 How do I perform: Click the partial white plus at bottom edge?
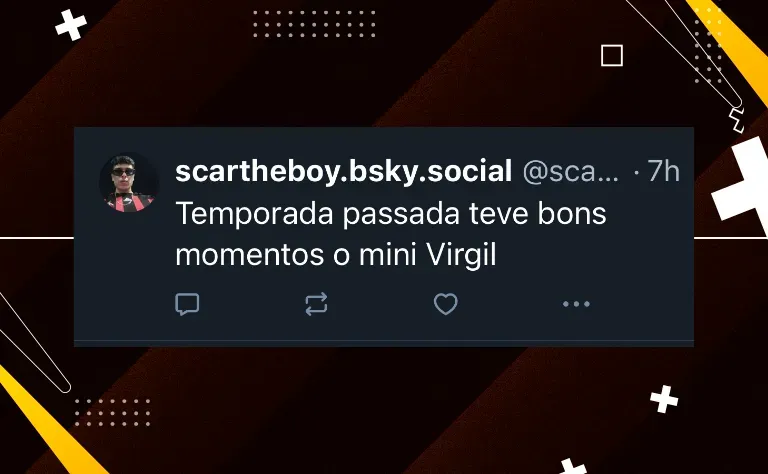573,466
